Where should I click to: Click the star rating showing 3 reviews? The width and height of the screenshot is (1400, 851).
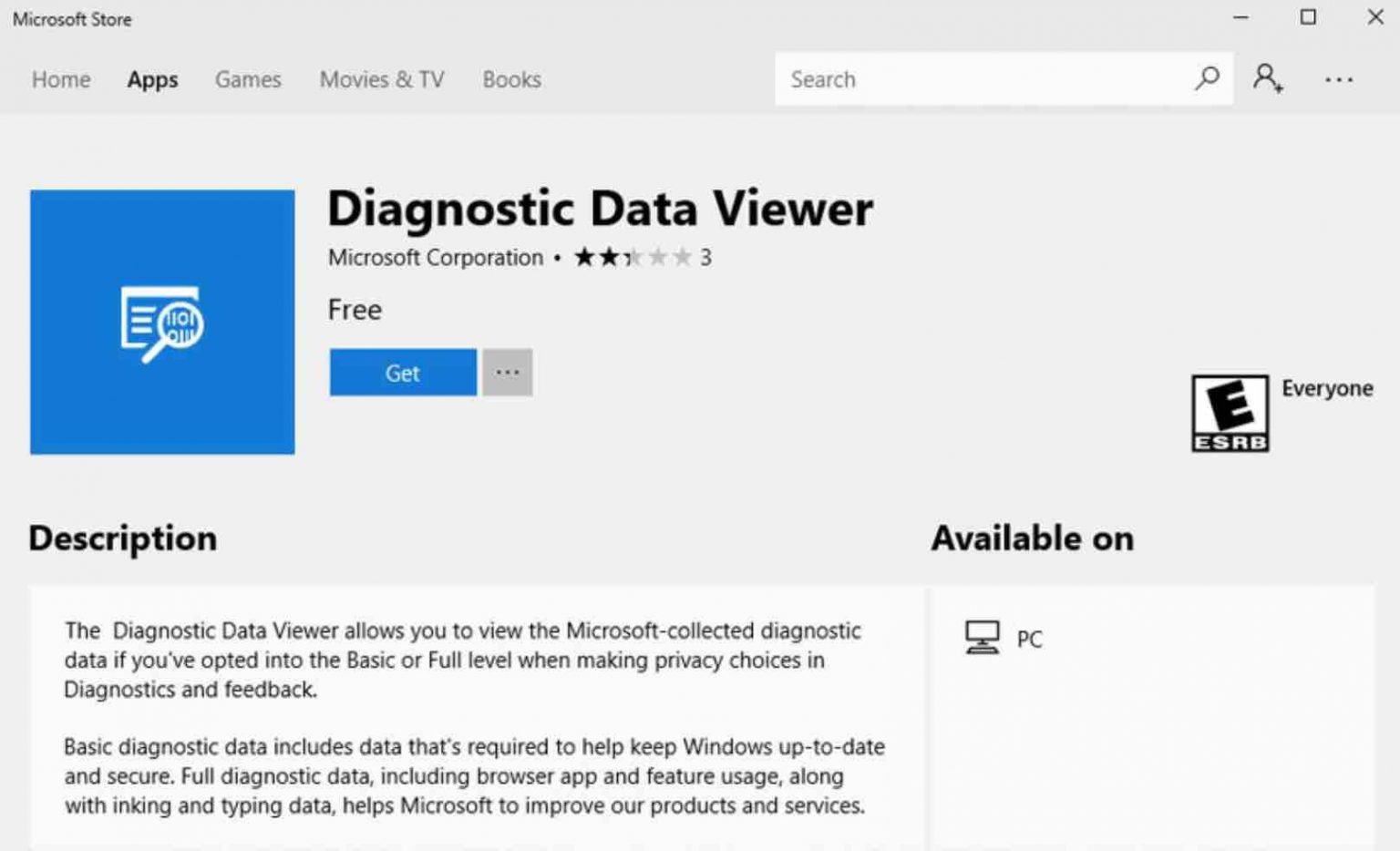pos(641,258)
